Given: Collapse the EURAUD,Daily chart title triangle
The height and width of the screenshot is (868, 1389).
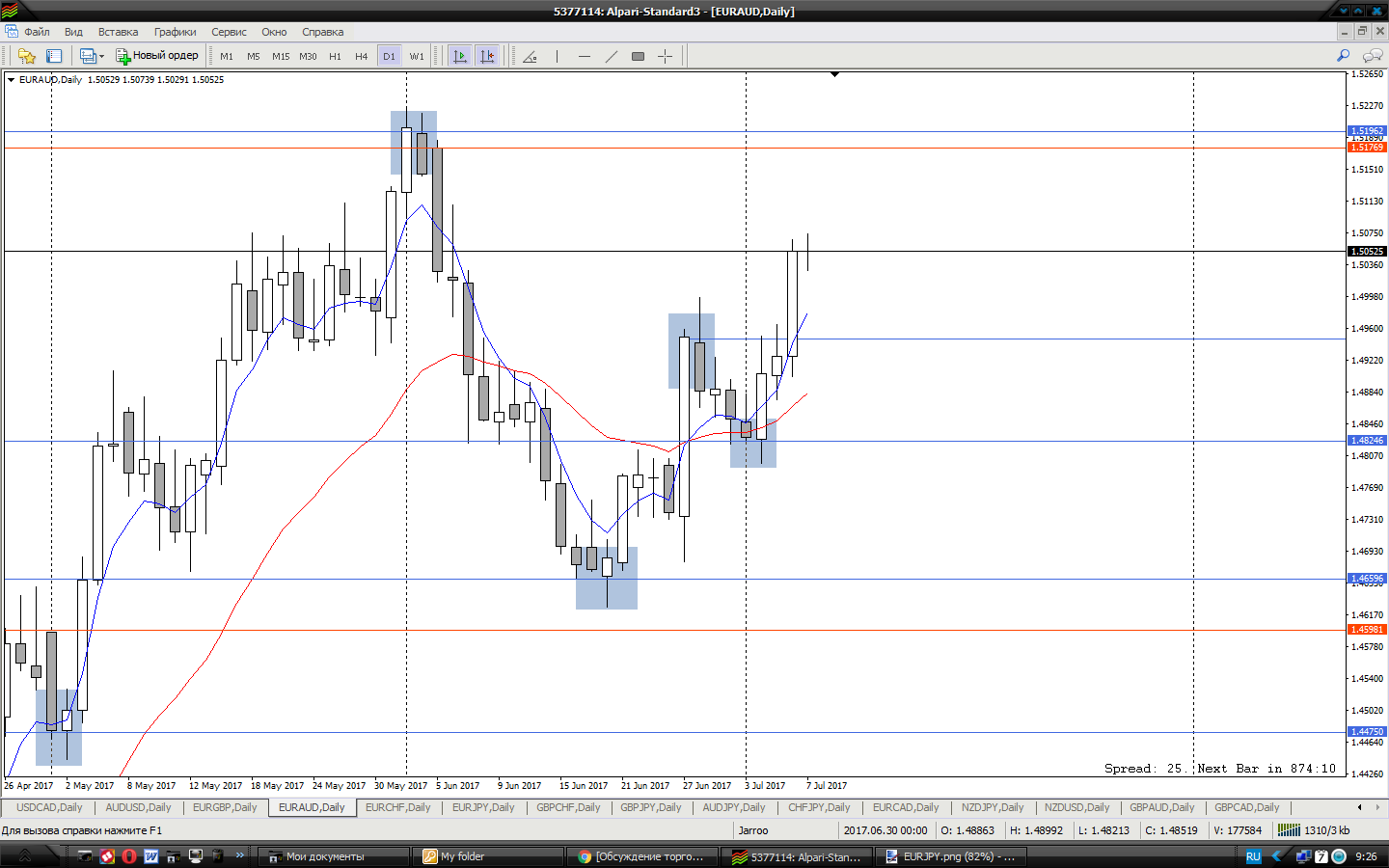Looking at the screenshot, I should point(12,80).
